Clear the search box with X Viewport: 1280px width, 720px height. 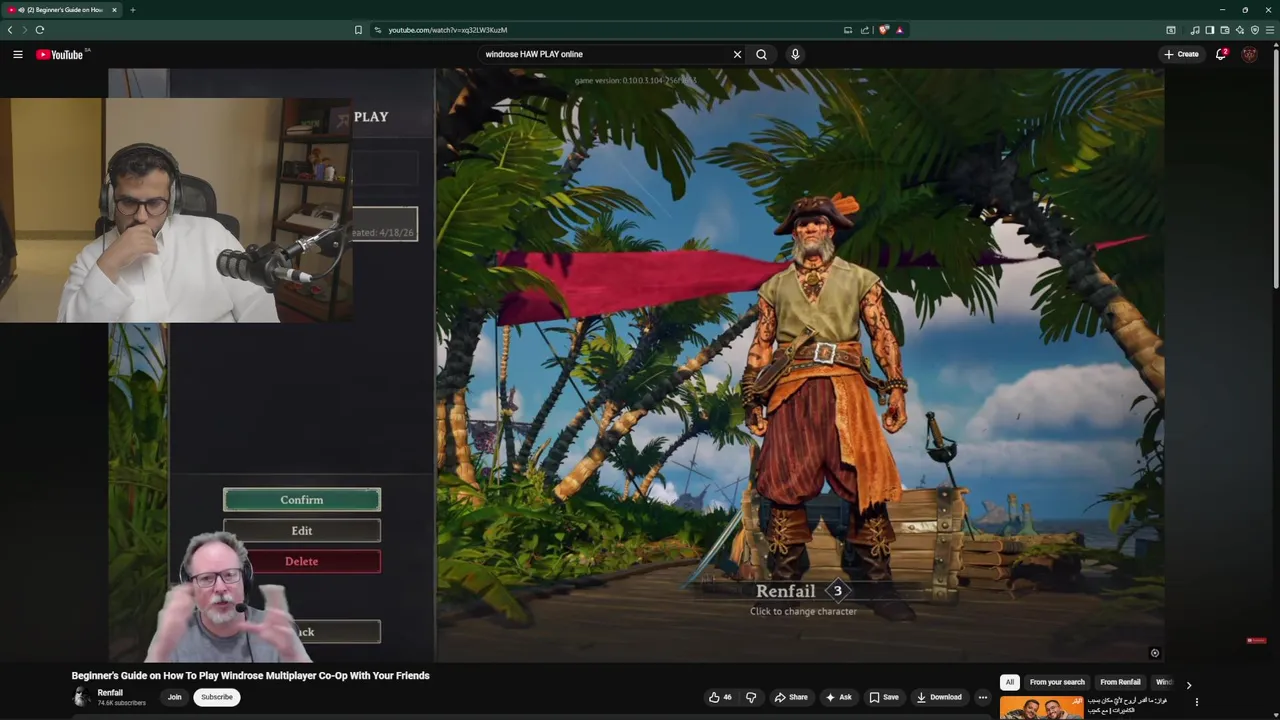pyautogui.click(x=738, y=54)
